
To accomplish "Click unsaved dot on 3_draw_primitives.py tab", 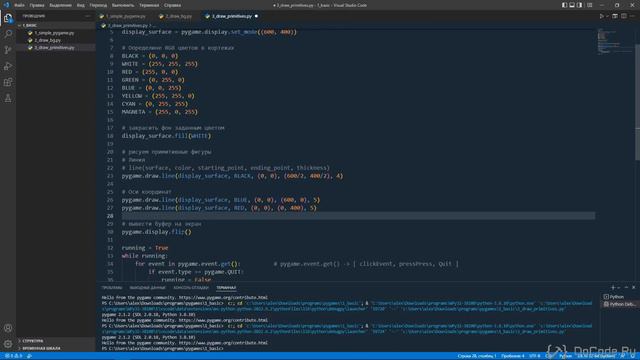I will click(x=256, y=16).
